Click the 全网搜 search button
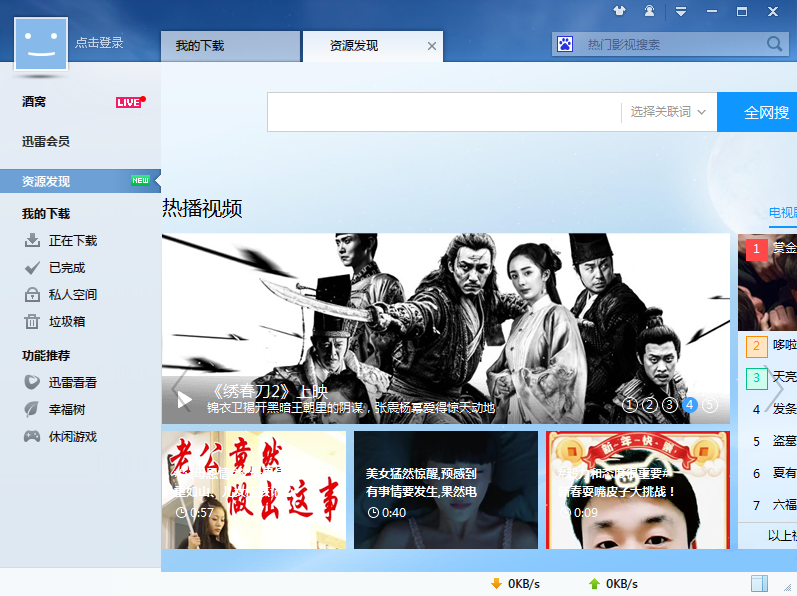797x596 pixels. point(757,112)
